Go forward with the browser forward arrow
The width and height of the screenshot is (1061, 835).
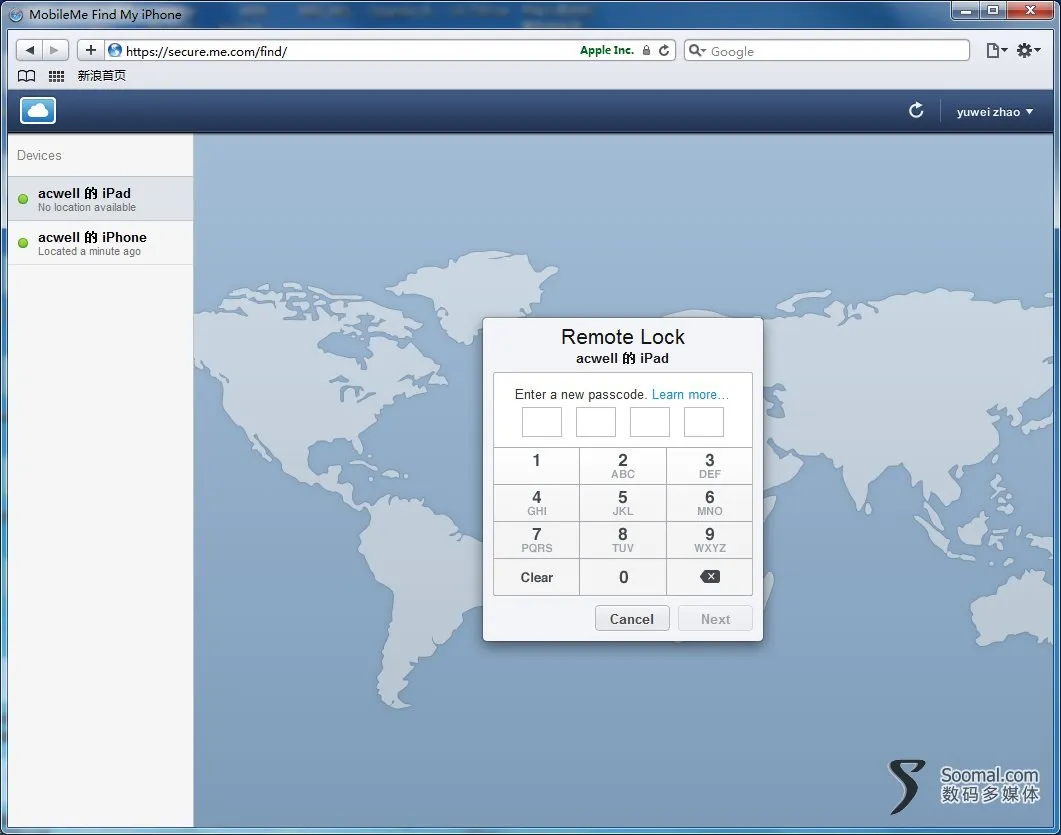point(55,50)
